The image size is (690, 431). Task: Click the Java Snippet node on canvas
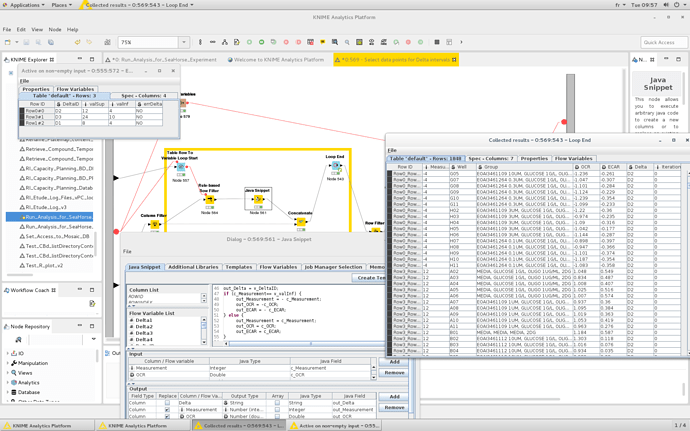(x=258, y=199)
